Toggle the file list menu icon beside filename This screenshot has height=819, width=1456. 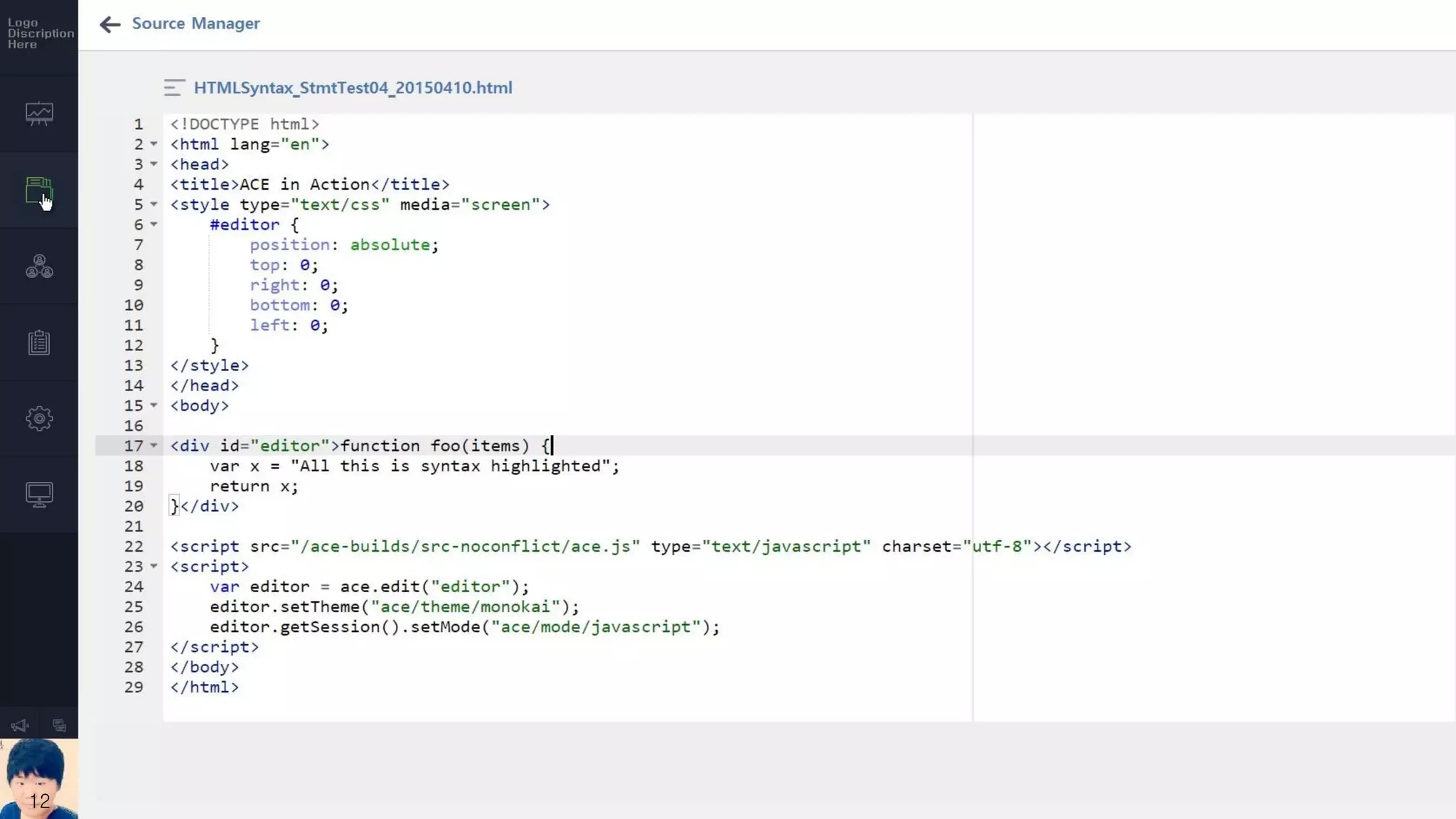[174, 87]
